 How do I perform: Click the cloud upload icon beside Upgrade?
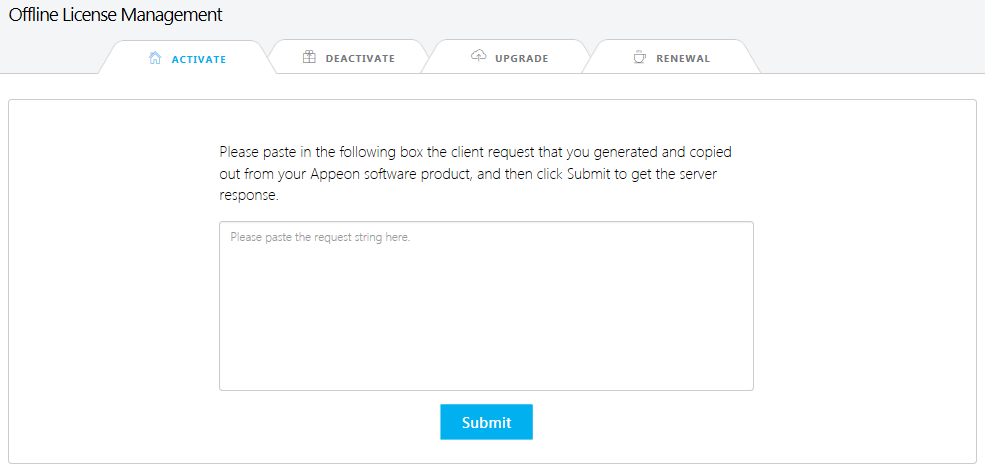point(478,57)
